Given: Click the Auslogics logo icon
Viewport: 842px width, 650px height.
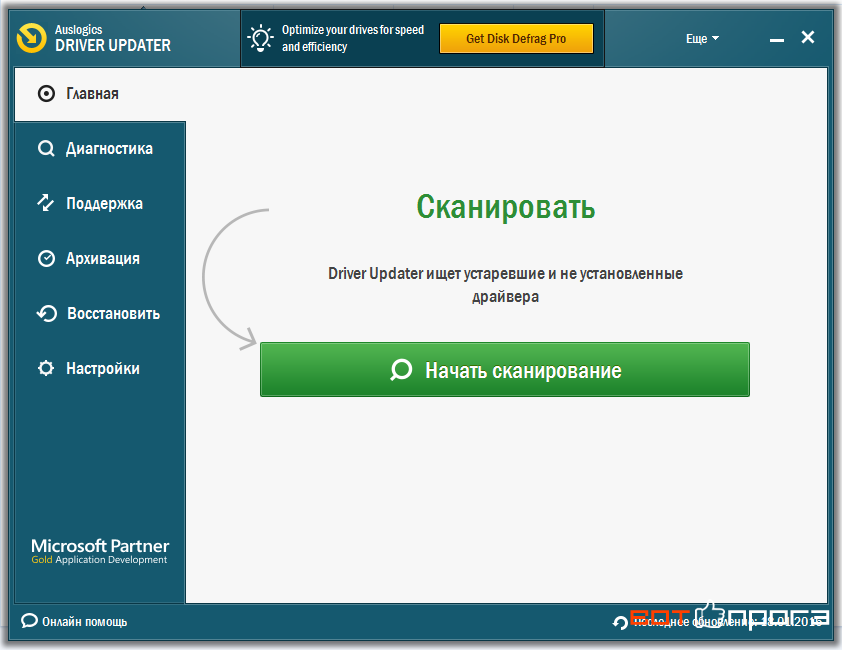Looking at the screenshot, I should point(32,38).
